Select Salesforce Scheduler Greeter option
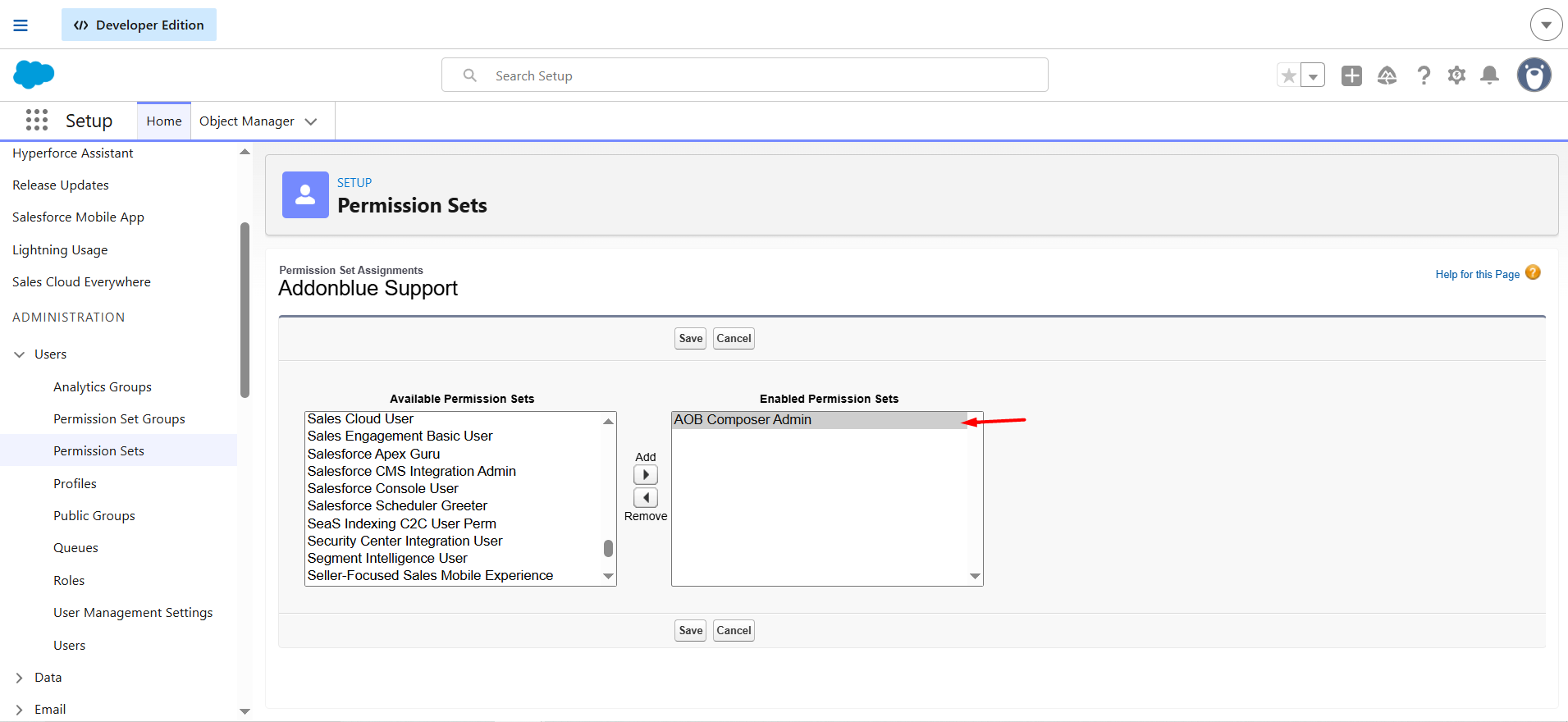1568x722 pixels. click(453, 505)
